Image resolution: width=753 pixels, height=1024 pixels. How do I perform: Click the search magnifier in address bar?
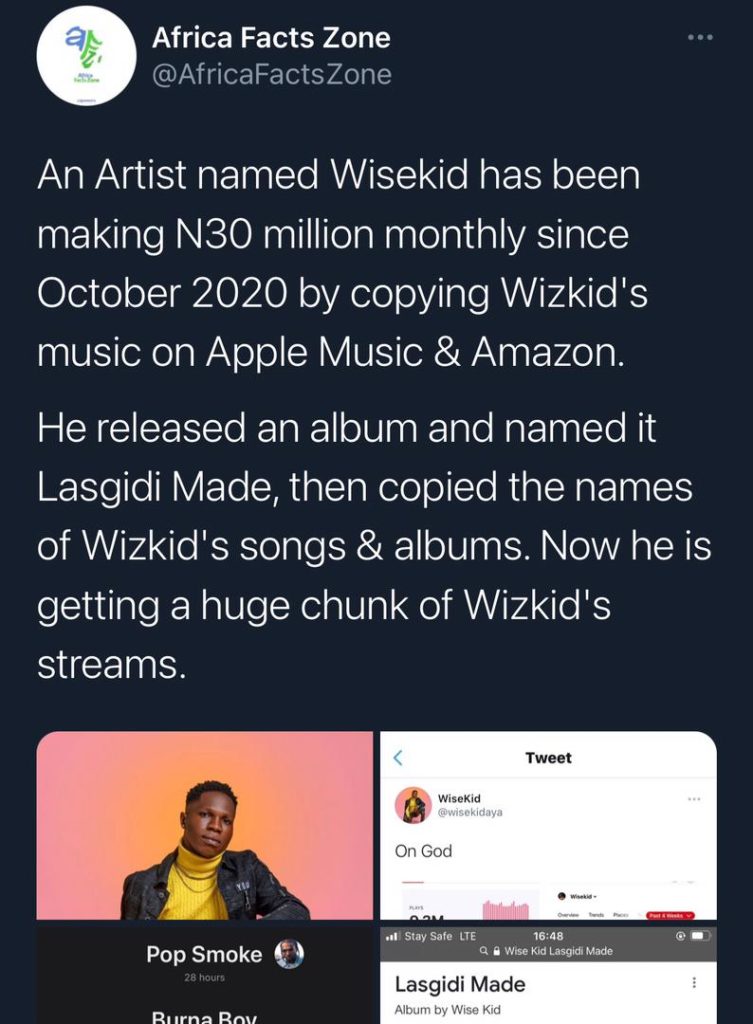(483, 952)
